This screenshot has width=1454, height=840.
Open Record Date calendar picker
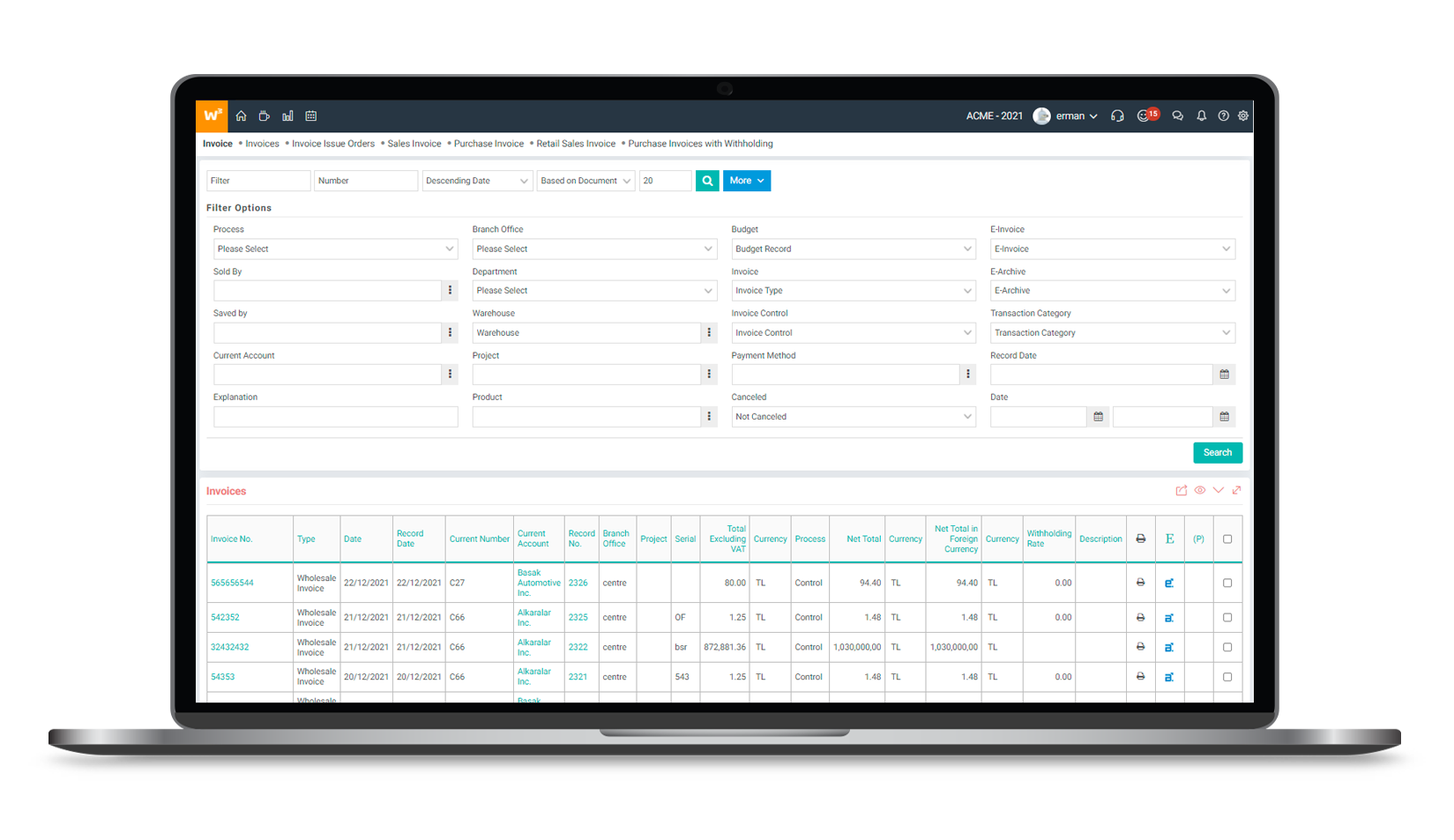point(1224,375)
